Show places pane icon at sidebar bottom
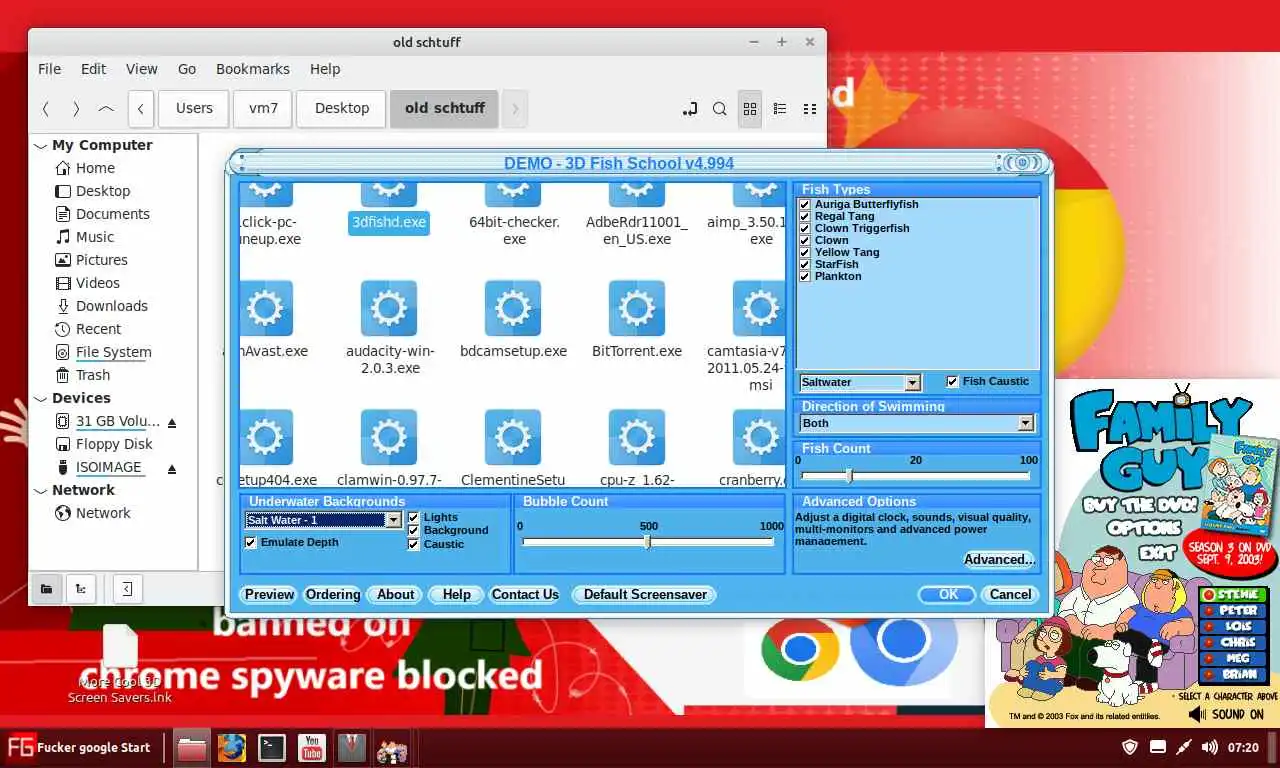The width and height of the screenshot is (1280, 768). 46,590
